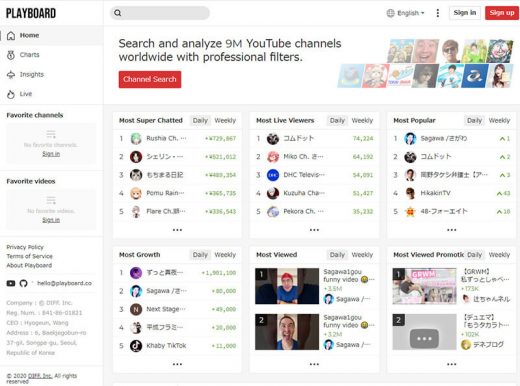The height and width of the screenshot is (386, 520).
Task: Open the first Most Viewed video thumbnail
Action: [x=287, y=286]
